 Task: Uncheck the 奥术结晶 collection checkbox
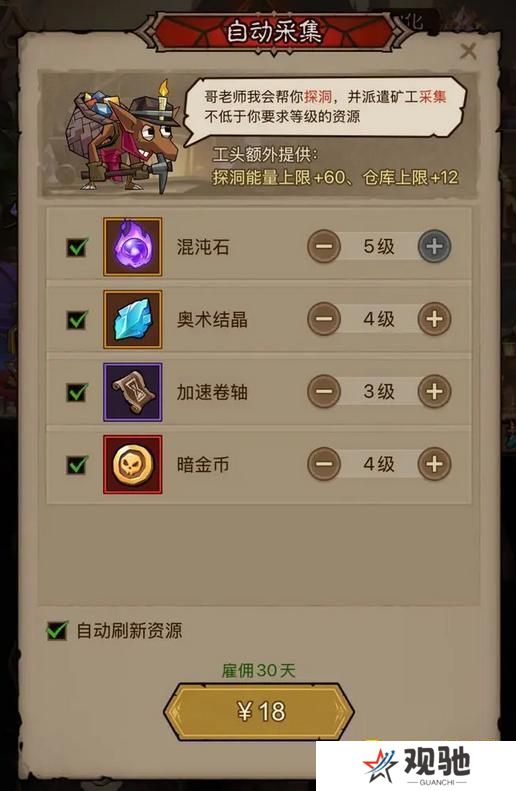pyautogui.click(x=77, y=320)
